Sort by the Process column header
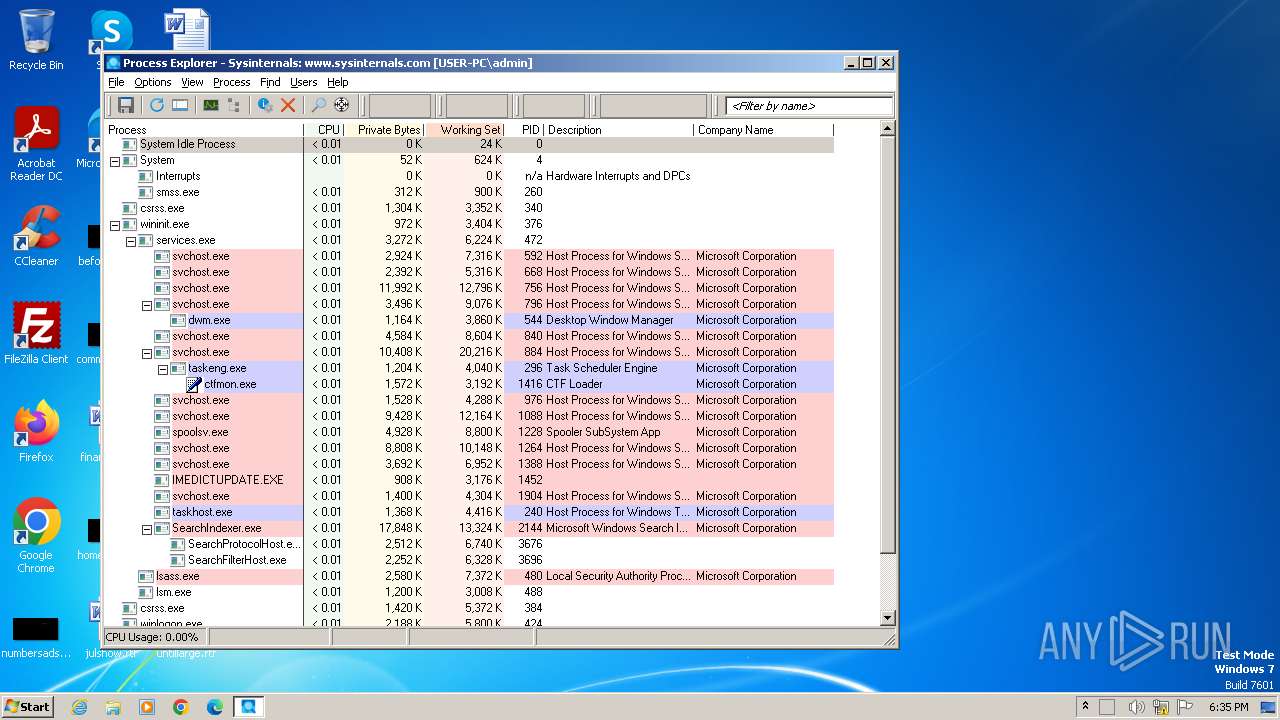1280x720 pixels. pyautogui.click(x=204, y=130)
